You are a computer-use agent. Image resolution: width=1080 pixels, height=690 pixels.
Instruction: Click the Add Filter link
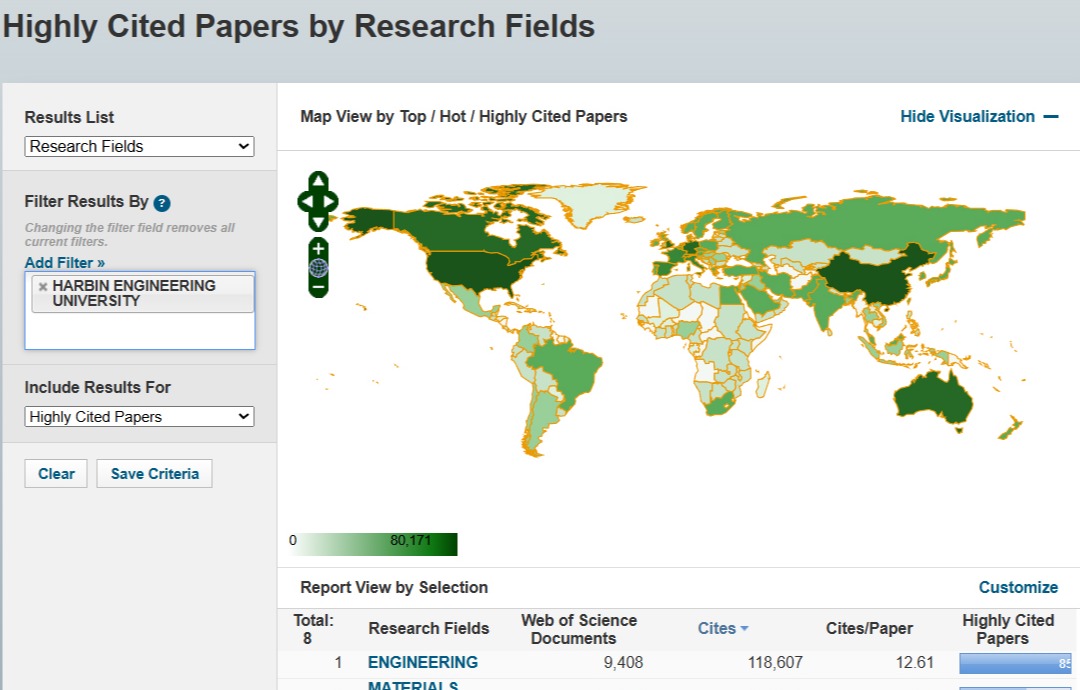click(x=65, y=263)
